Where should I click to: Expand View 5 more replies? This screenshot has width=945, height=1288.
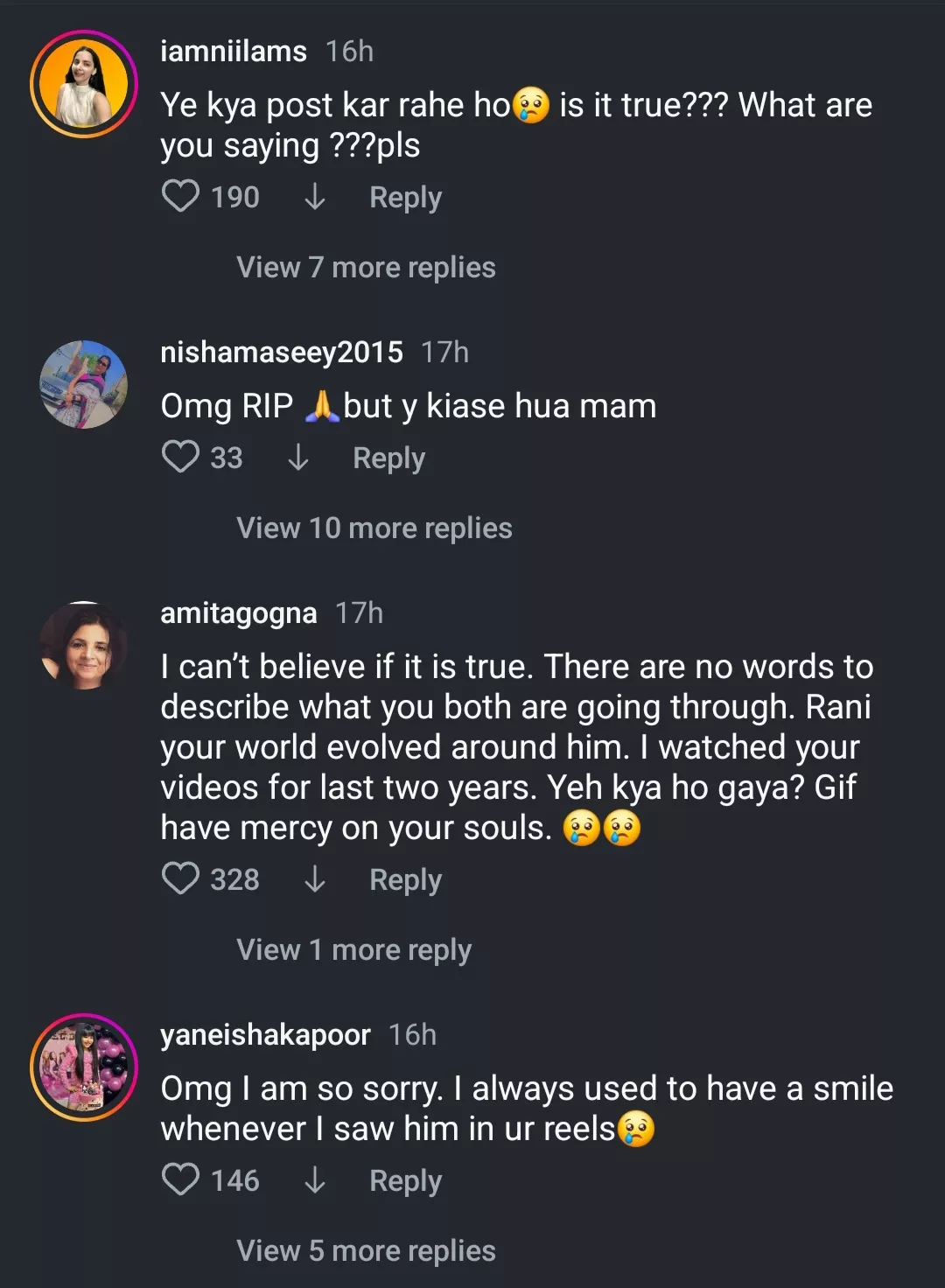coord(366,1250)
